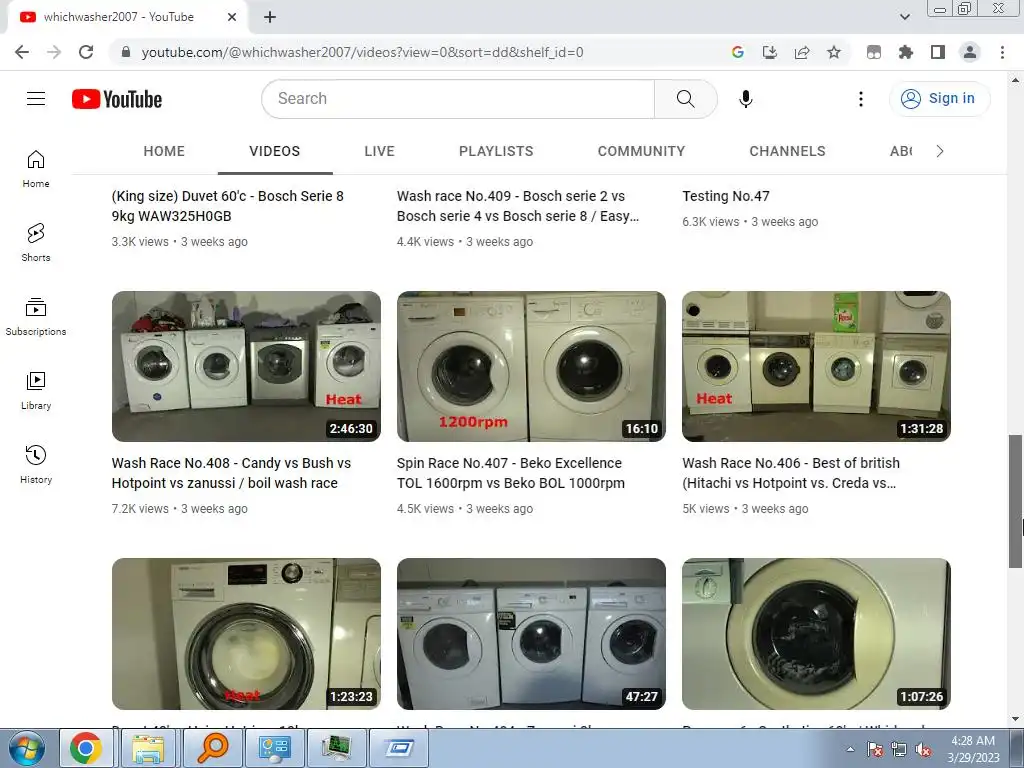
Task: Open YouTube settings three-dot menu
Action: pyautogui.click(x=861, y=99)
